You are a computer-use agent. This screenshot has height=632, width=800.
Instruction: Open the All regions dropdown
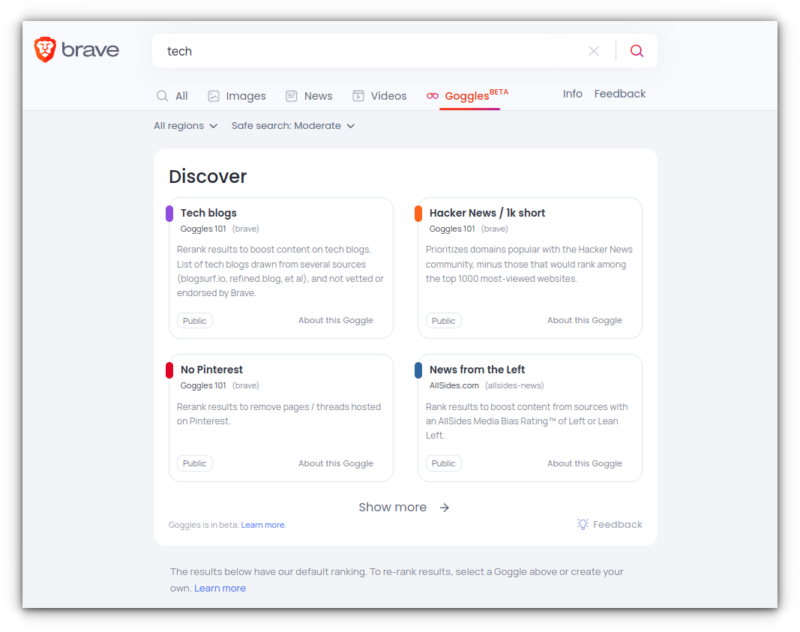click(186, 126)
